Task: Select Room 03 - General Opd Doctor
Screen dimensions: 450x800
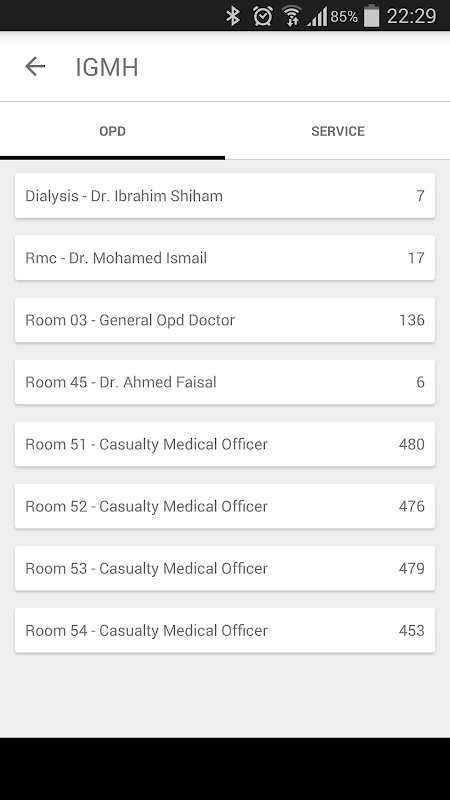Action: click(x=225, y=320)
